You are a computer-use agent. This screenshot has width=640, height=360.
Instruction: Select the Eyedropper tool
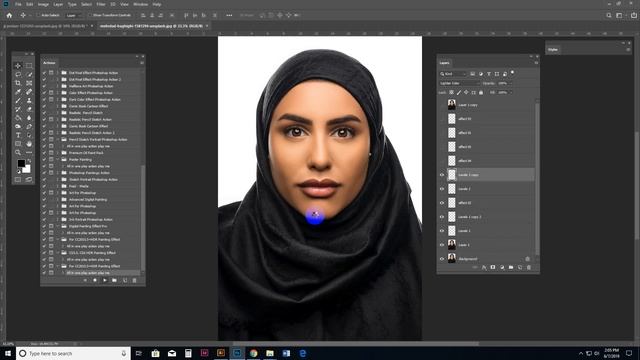[18, 92]
